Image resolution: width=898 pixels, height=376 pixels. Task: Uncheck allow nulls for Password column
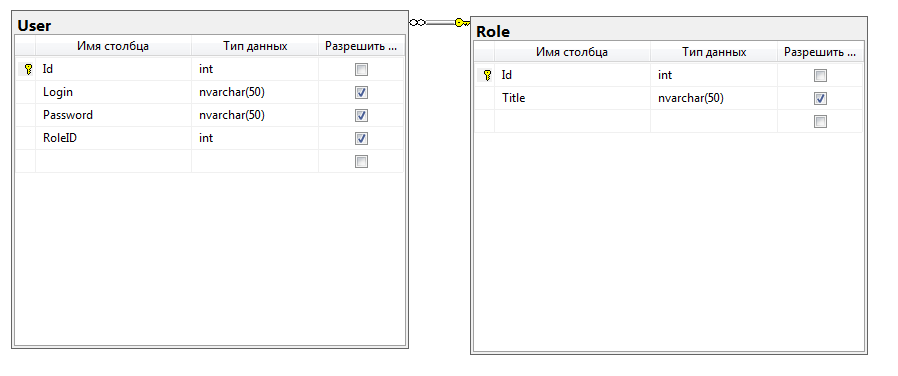(361, 116)
